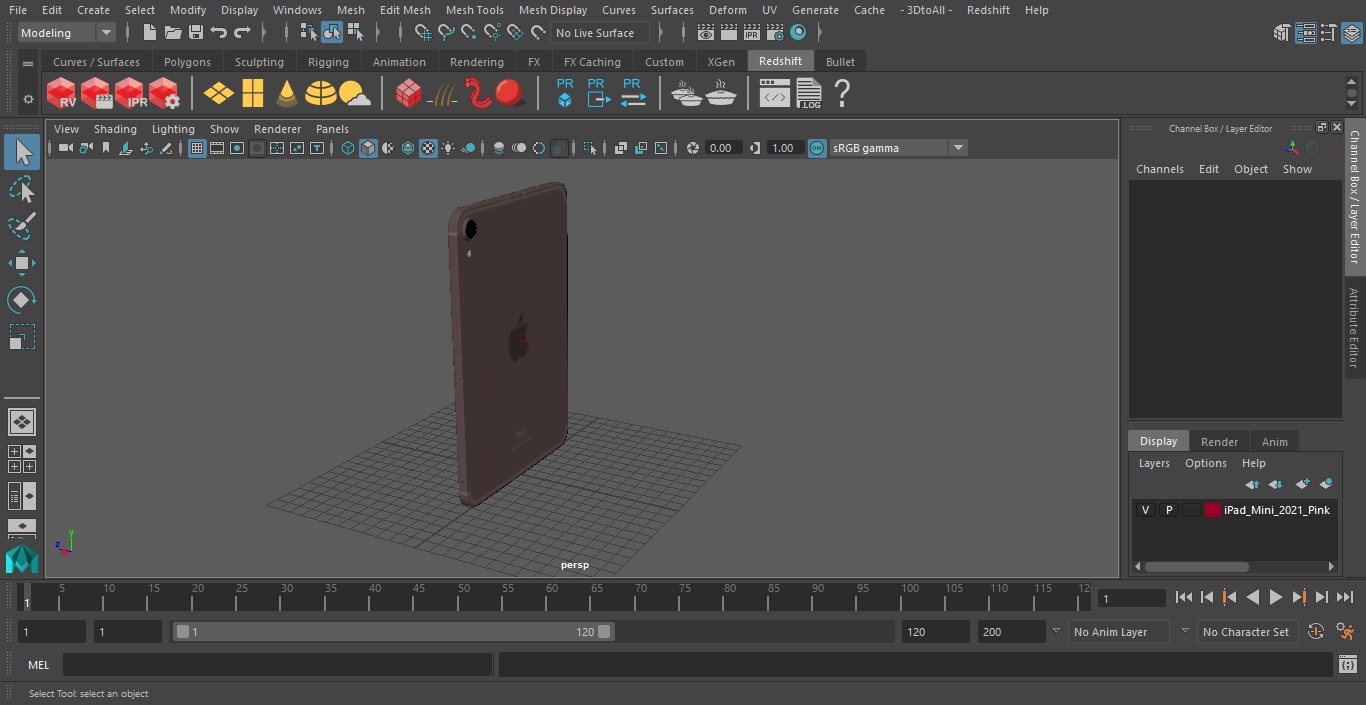Play the animation forwards
The height and width of the screenshot is (705, 1366).
1276,597
